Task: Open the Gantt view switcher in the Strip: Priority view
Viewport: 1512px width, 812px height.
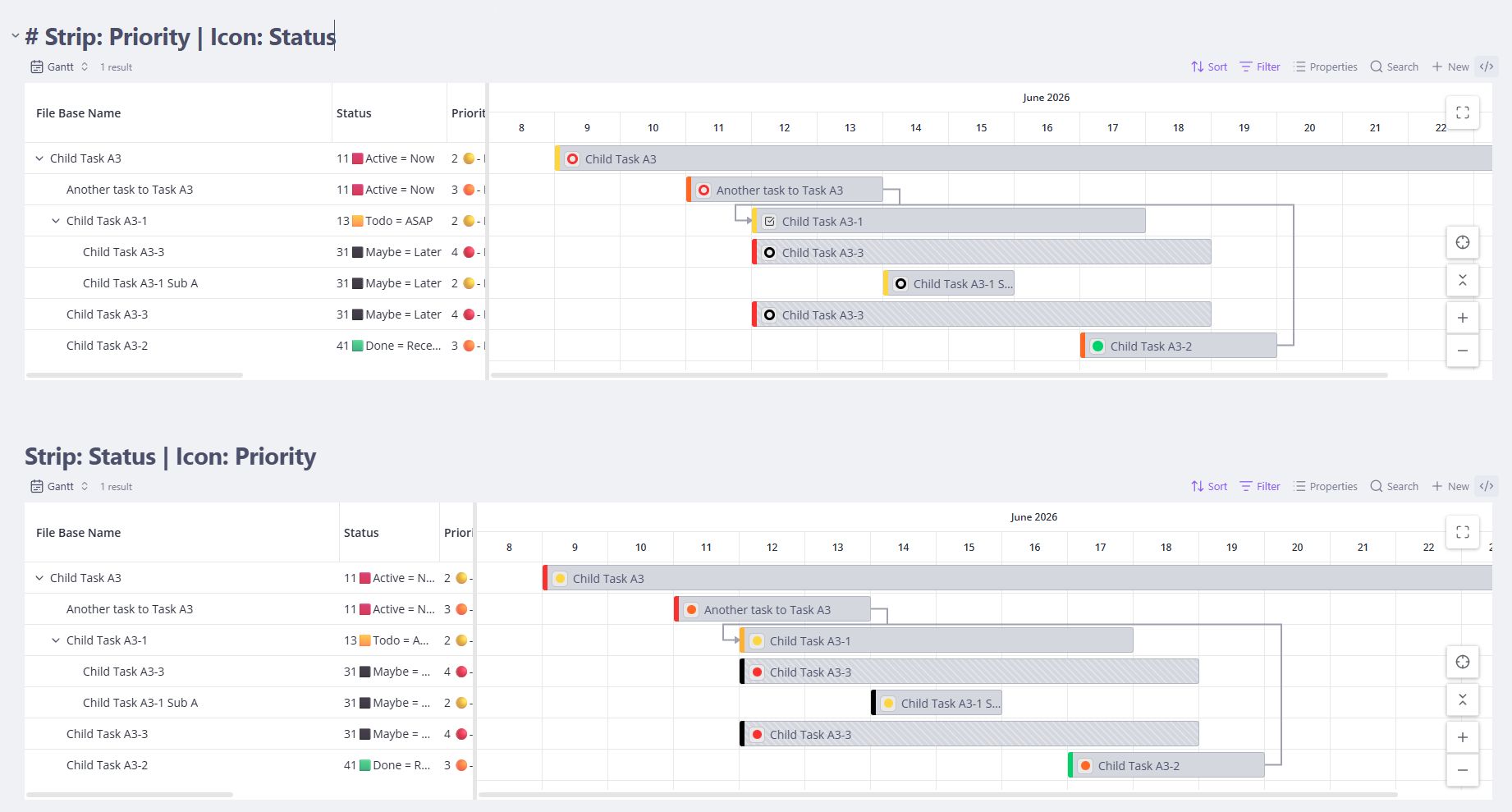Action: (59, 67)
